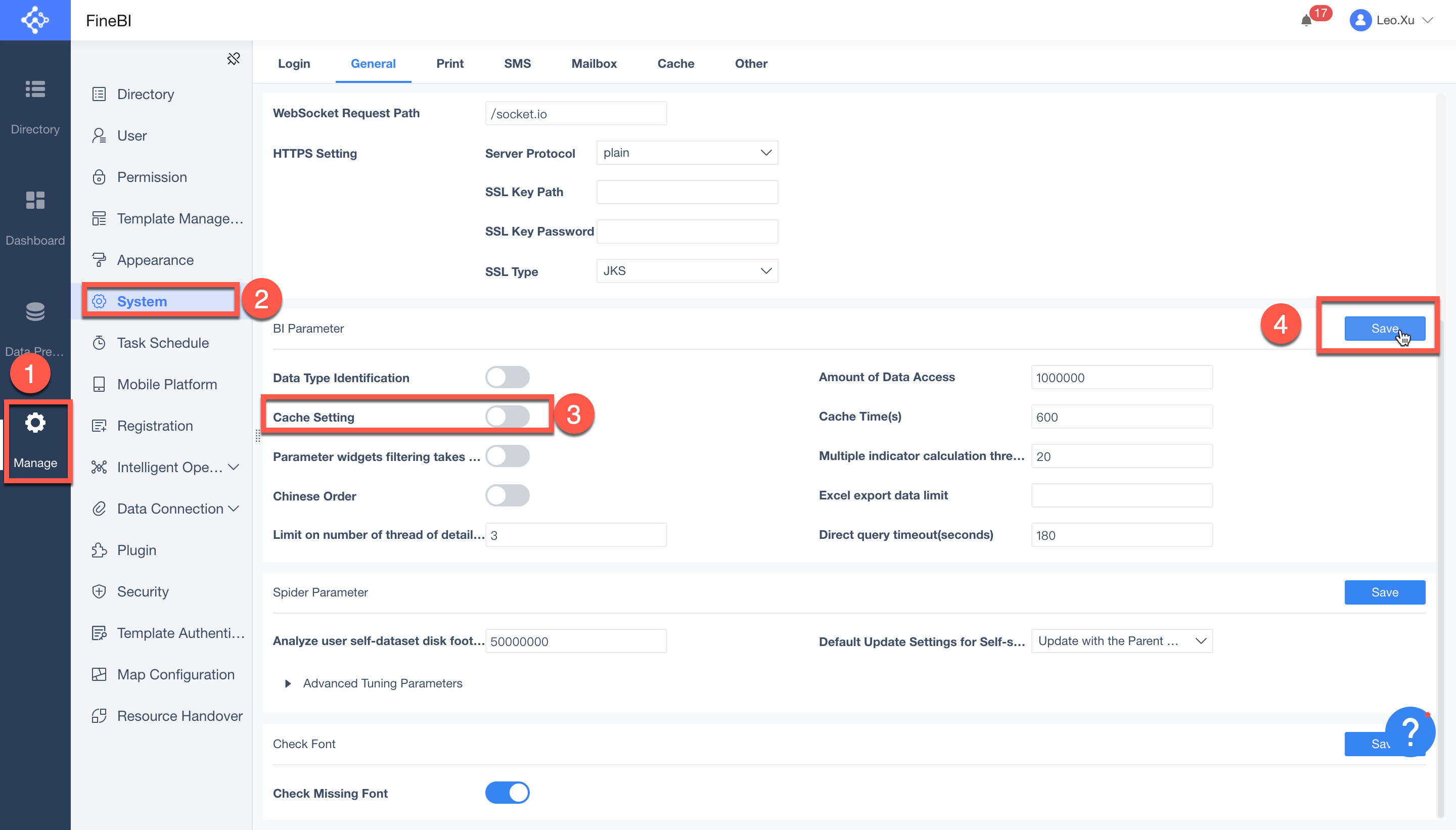Open the help question mark bubble
Screen dimensions: 1456x830
[x=1410, y=731]
